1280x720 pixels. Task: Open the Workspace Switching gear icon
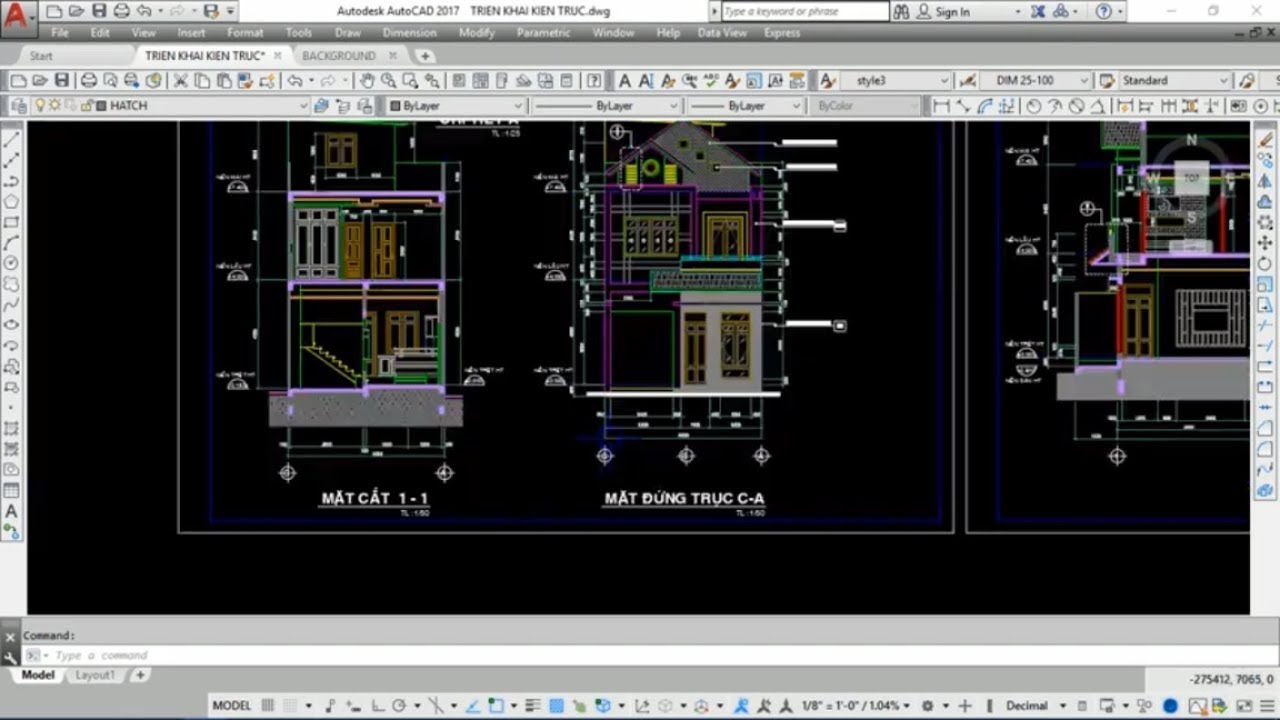tap(927, 705)
